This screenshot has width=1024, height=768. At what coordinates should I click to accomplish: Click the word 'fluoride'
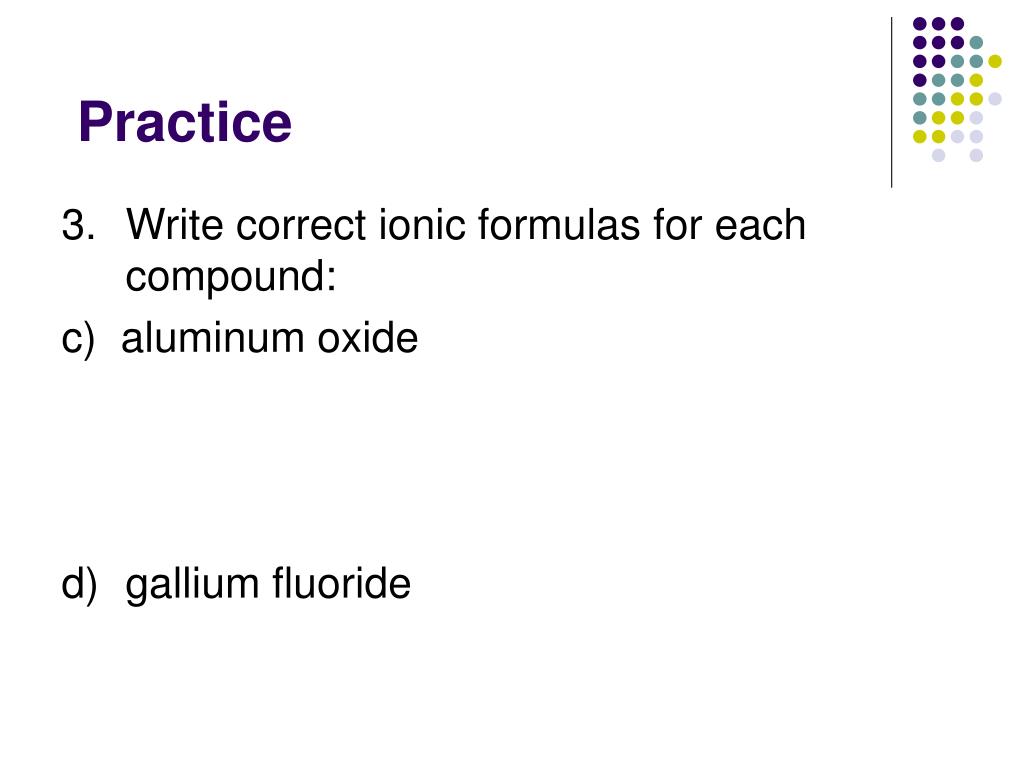[x=341, y=583]
